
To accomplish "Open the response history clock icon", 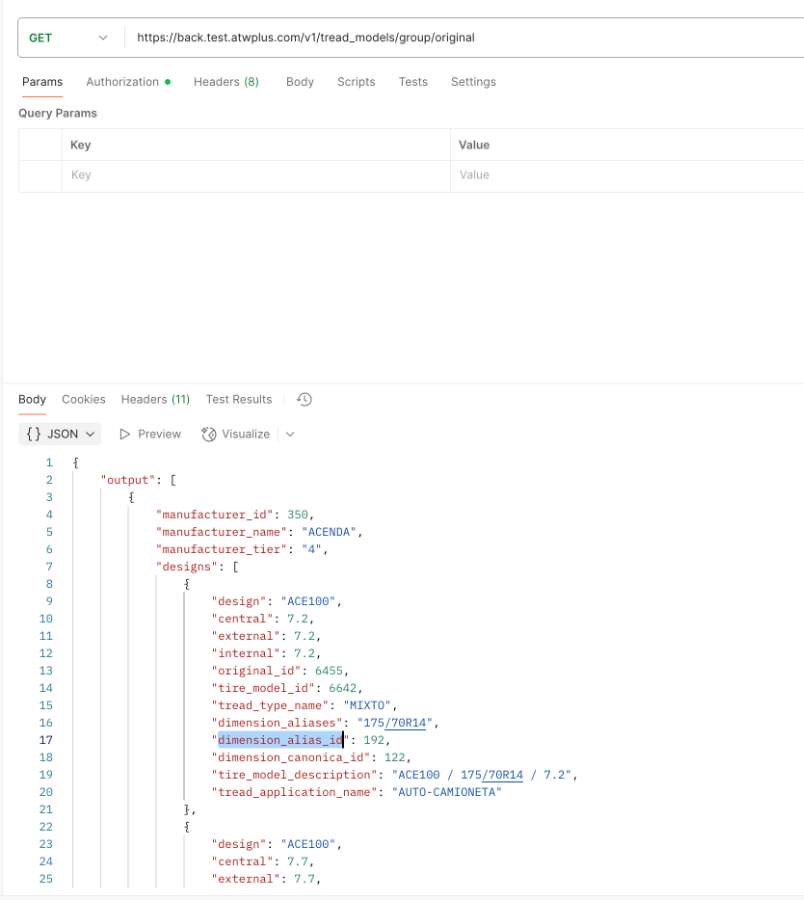I will pos(305,399).
